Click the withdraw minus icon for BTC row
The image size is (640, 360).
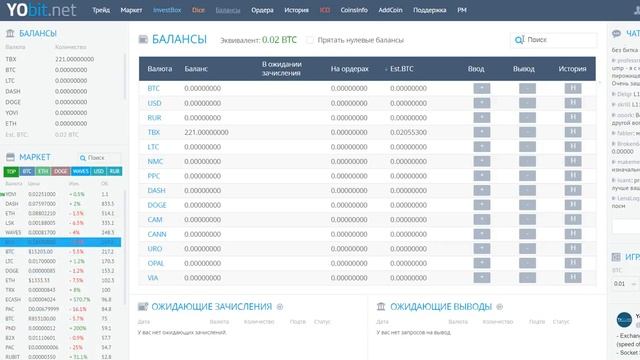pos(527,88)
